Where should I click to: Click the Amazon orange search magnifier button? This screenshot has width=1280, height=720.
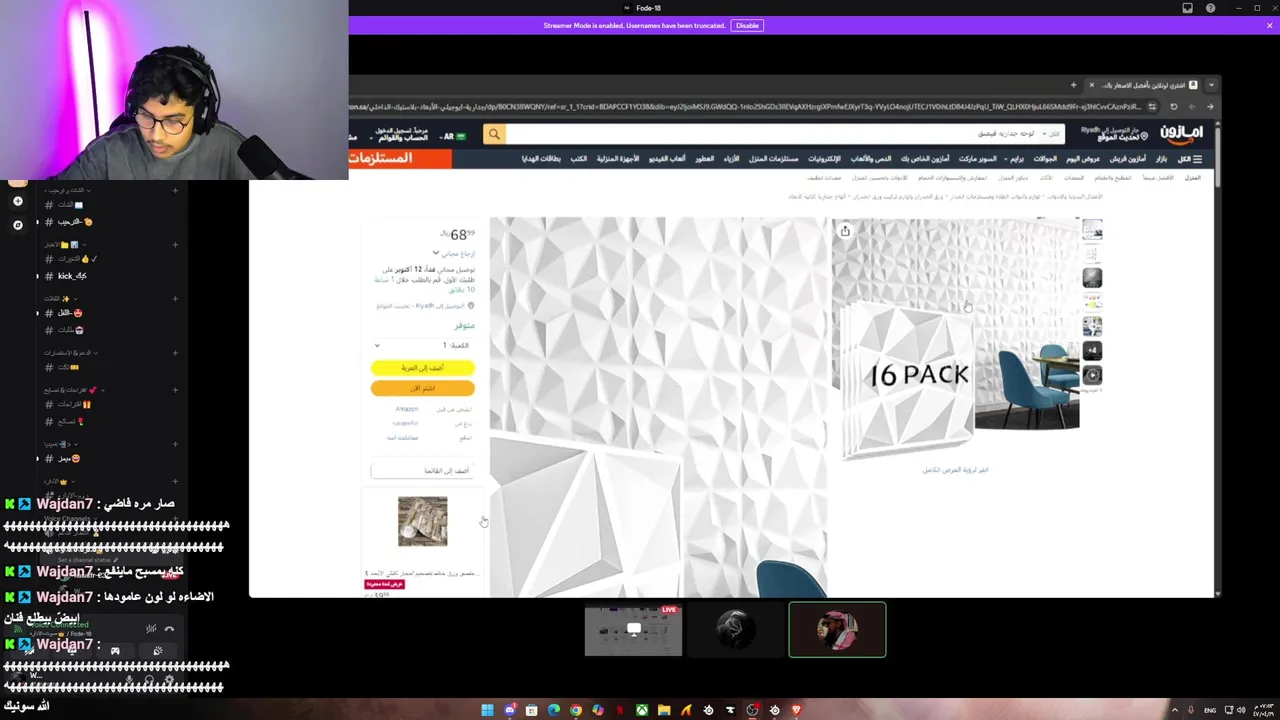pos(494,134)
